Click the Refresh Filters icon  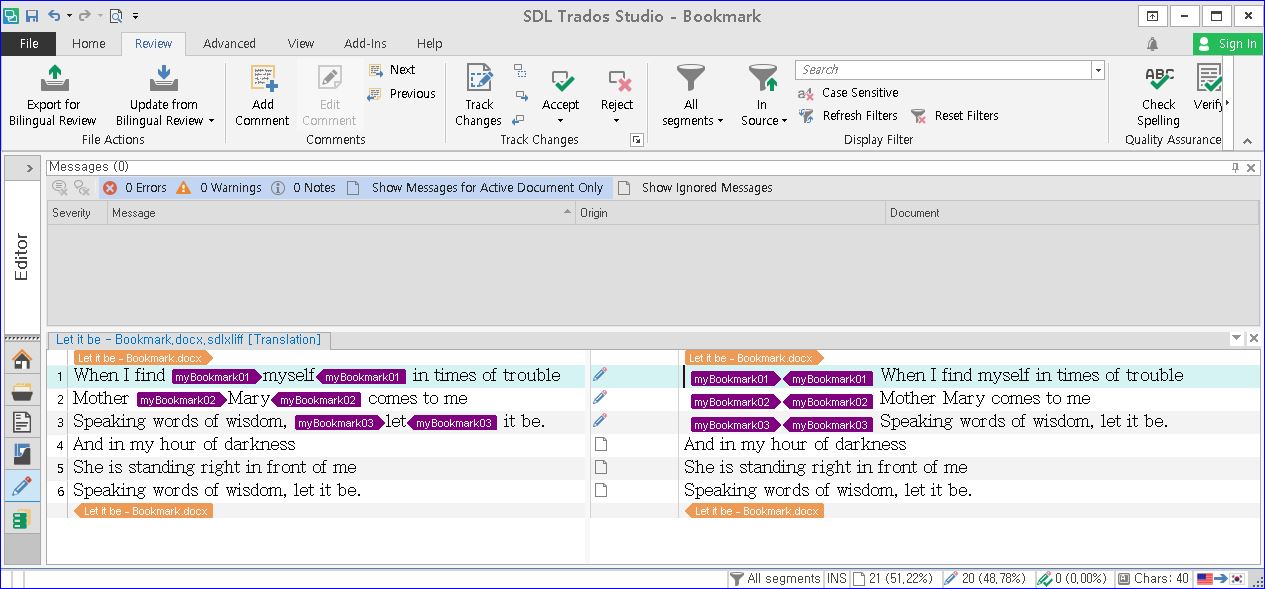(806, 116)
